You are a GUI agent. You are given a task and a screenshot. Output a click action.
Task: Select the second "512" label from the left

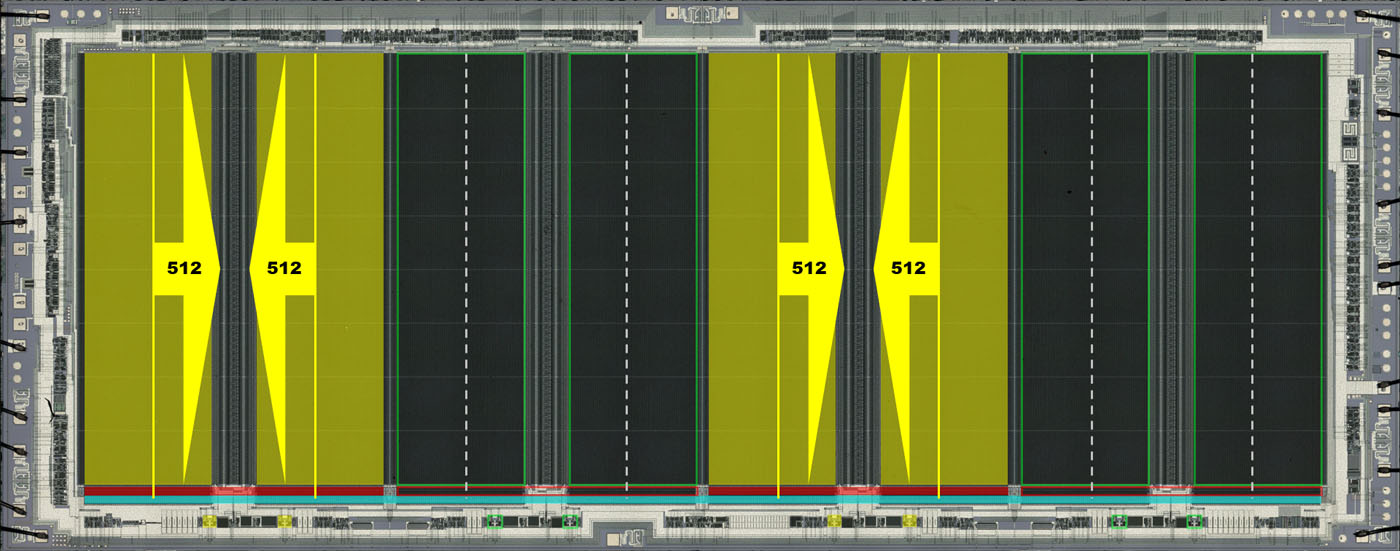tap(284, 268)
